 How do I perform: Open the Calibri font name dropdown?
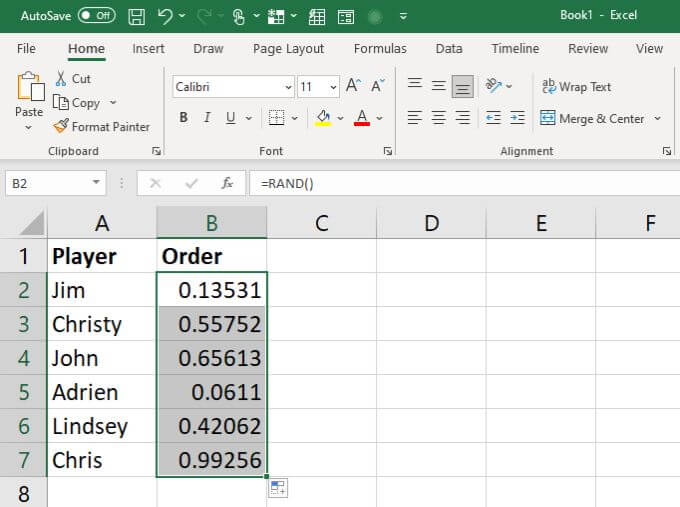(x=288, y=87)
